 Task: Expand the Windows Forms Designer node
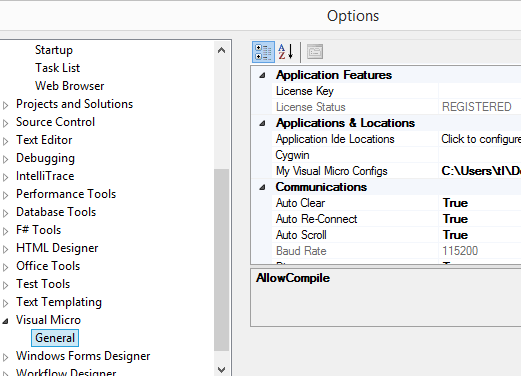[5, 357]
